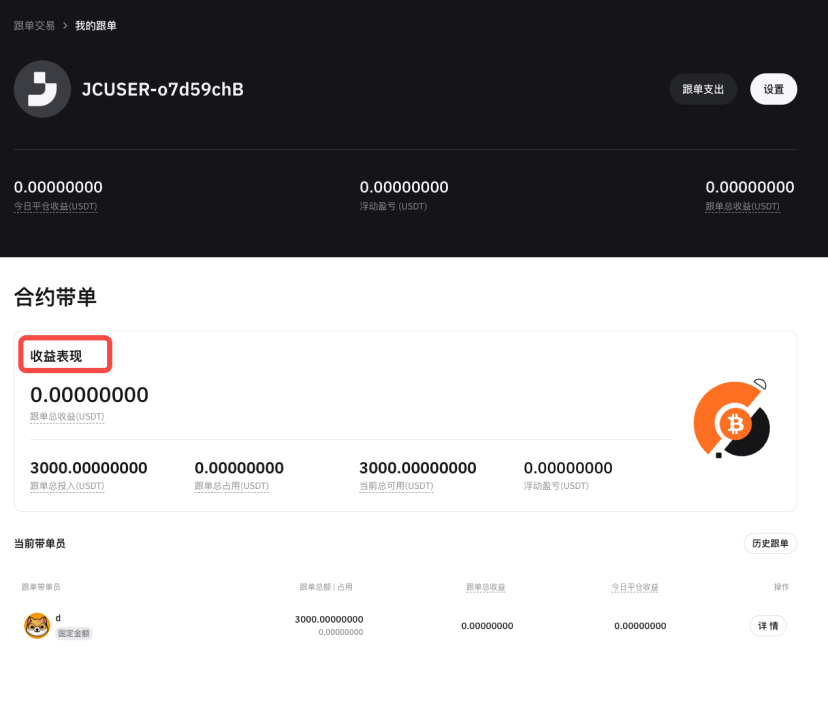Screen dimensions: 828x724
Task: Click 跟单总收益(USDT) label in dark header
Action: pyautogui.click(x=742, y=206)
